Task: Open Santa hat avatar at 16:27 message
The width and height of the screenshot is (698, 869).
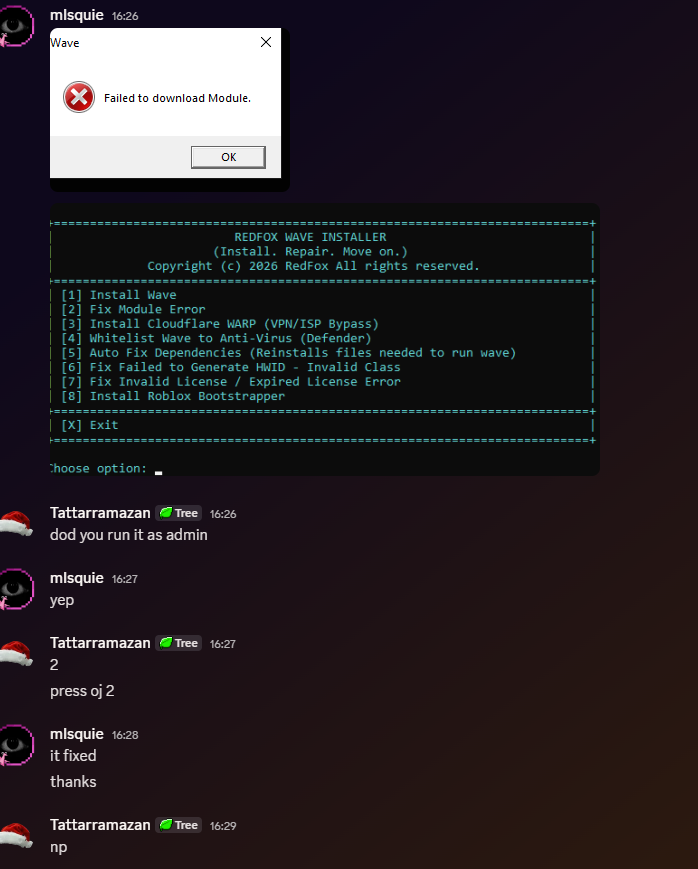Action: [x=17, y=654]
